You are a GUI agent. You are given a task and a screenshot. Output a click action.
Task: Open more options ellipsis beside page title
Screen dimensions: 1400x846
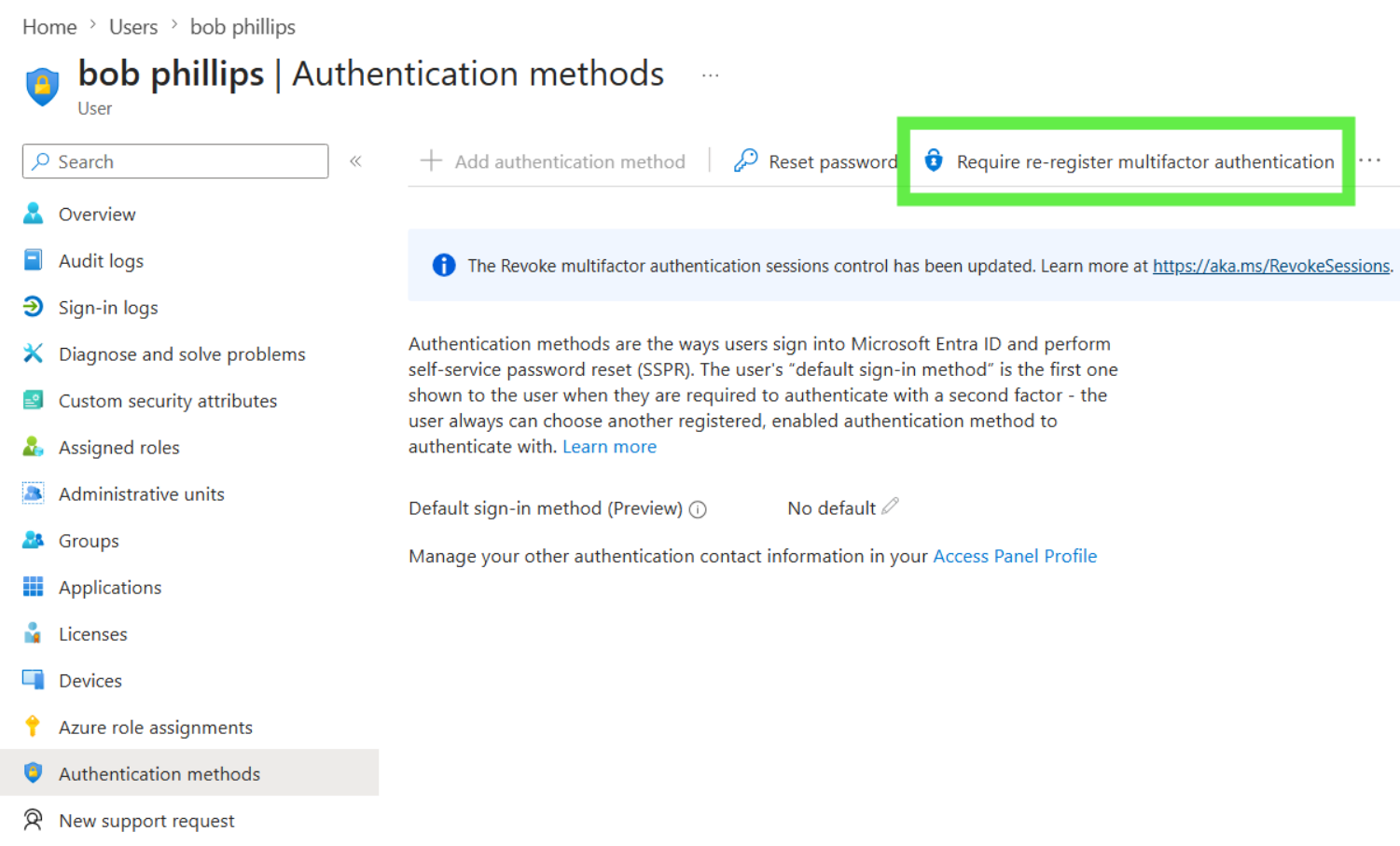point(710,76)
